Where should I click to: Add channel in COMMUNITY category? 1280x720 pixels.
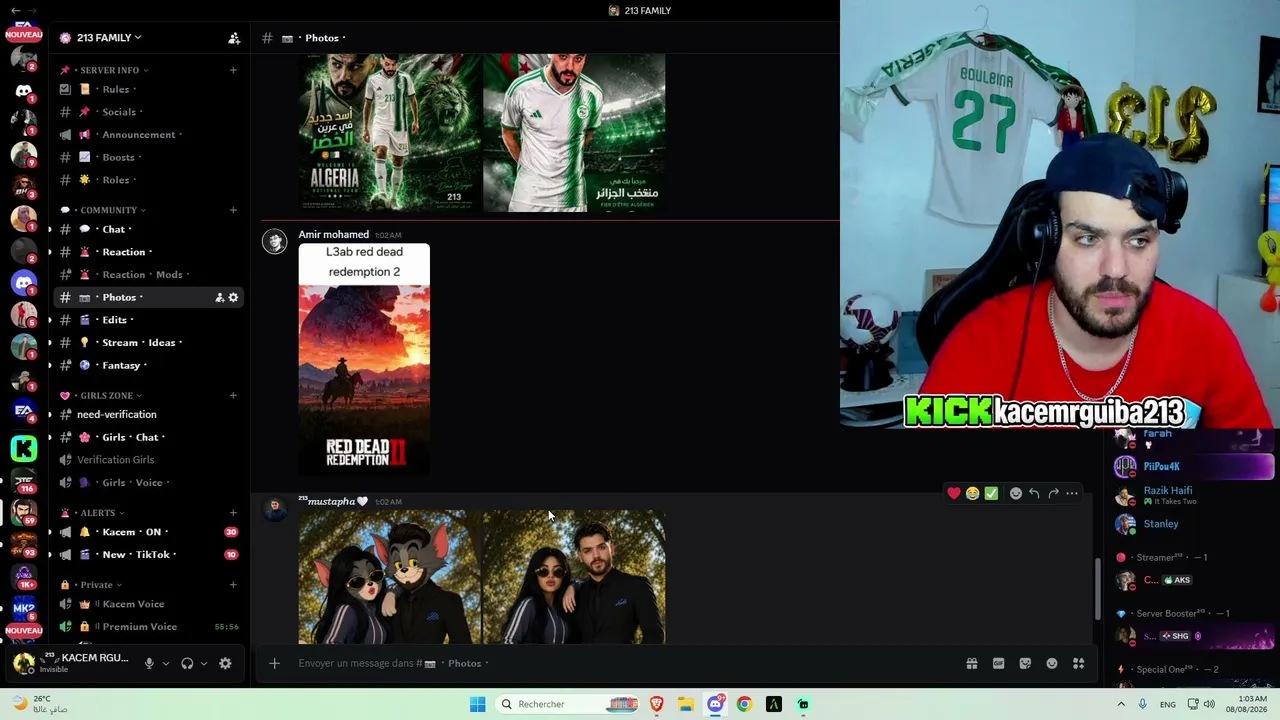point(233,210)
